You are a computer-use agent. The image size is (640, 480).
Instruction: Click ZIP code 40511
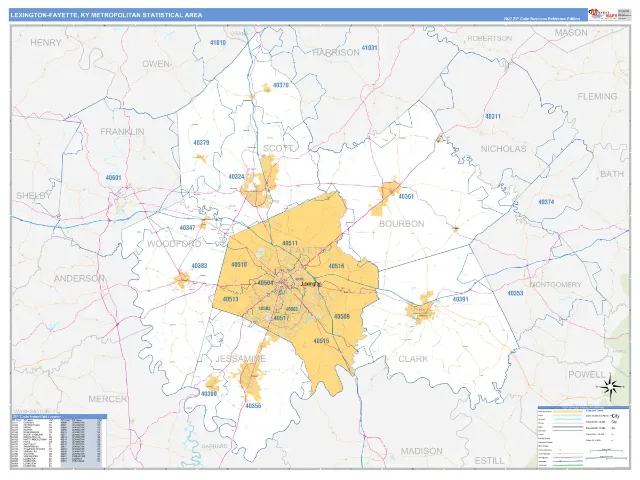(x=290, y=243)
